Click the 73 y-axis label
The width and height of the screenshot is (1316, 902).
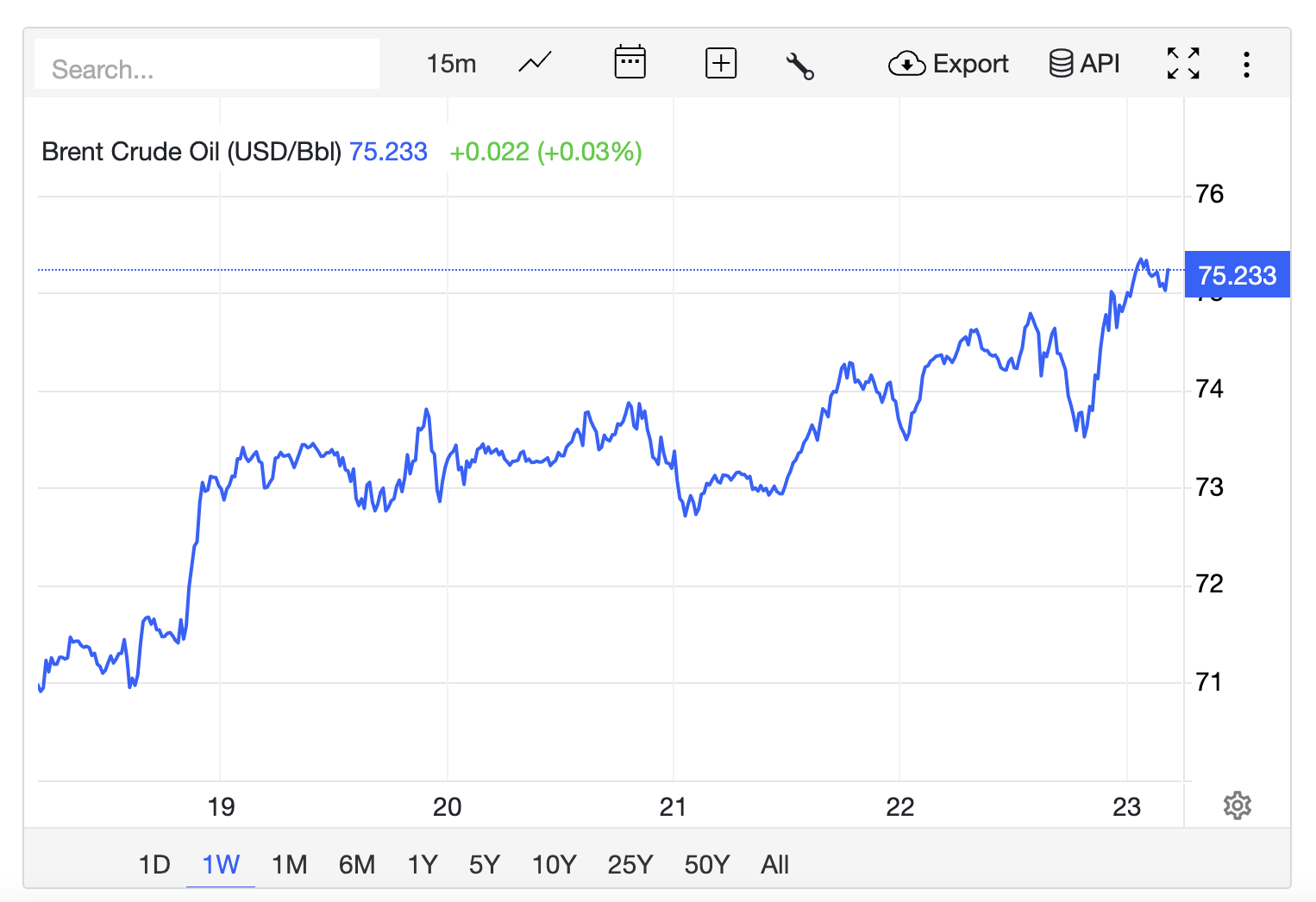(x=1209, y=487)
